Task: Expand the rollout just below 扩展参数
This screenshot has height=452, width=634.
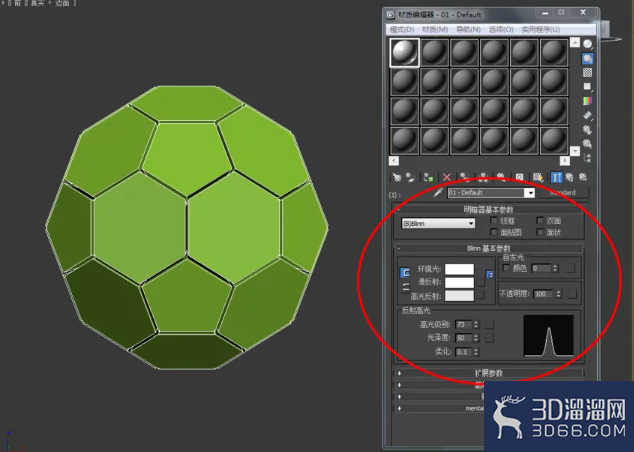Action: point(439,385)
